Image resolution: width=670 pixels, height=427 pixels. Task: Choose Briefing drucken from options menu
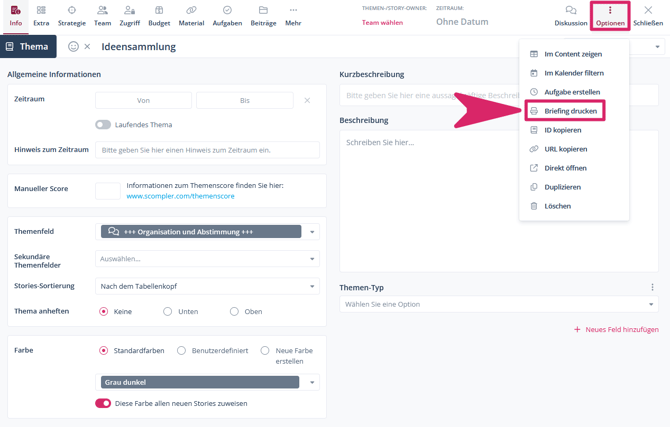[570, 111]
